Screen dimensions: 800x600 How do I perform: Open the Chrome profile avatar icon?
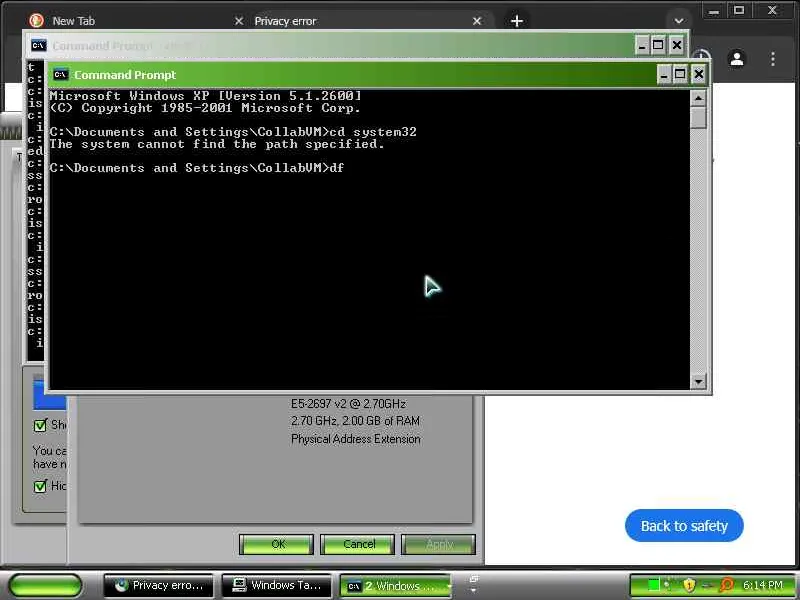737,59
